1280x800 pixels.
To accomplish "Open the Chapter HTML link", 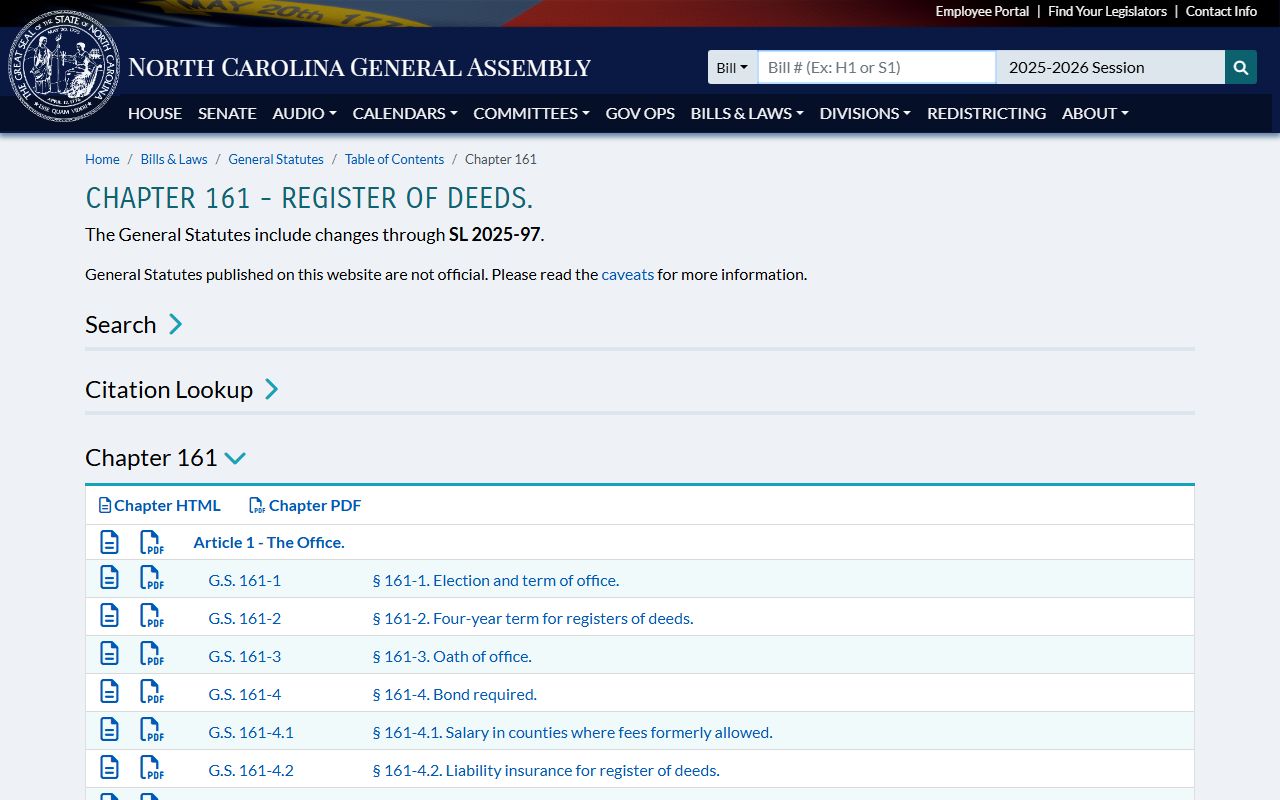I will pyautogui.click(x=160, y=505).
